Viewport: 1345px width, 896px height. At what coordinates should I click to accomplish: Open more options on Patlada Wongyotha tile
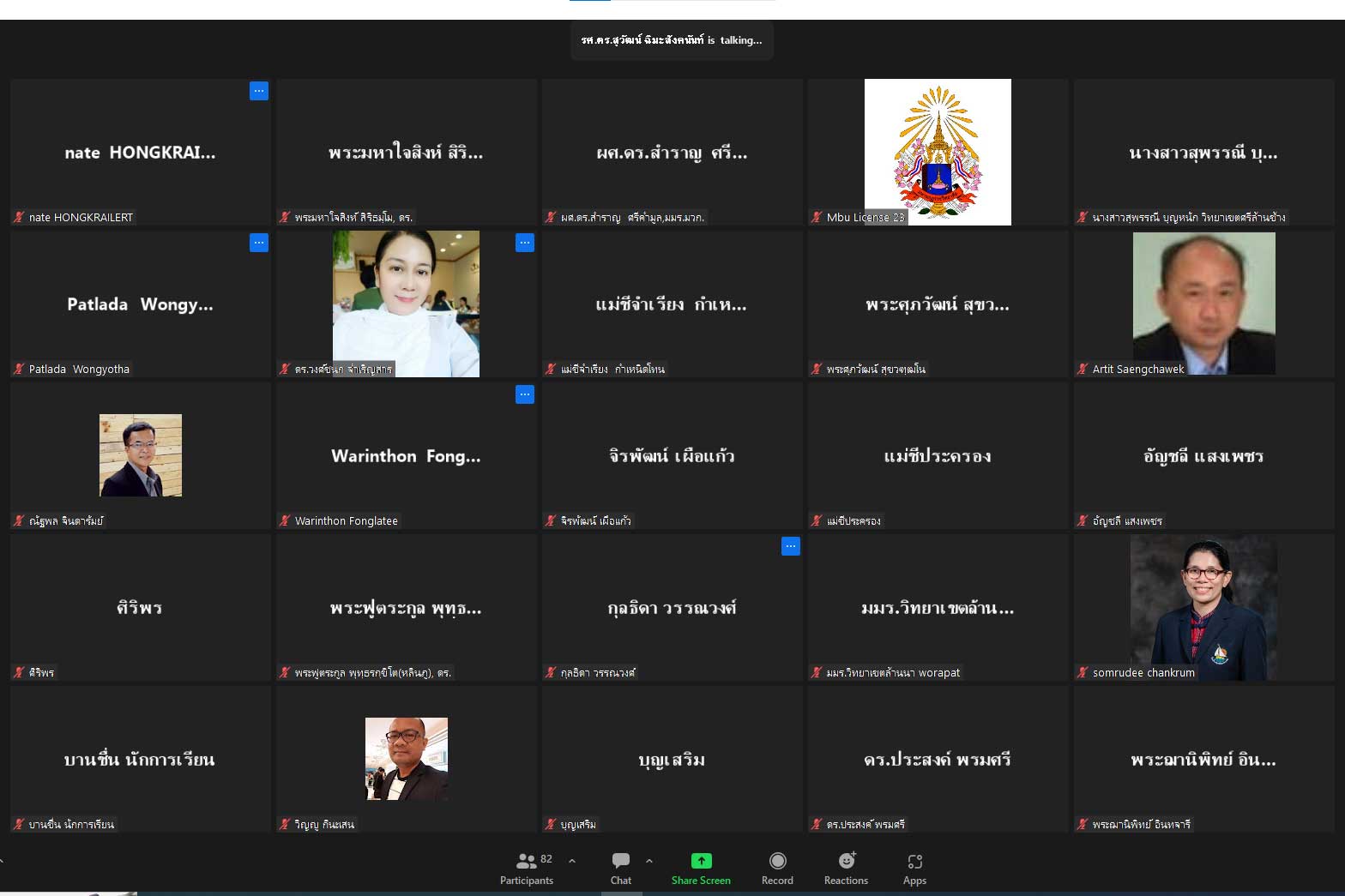click(x=259, y=243)
